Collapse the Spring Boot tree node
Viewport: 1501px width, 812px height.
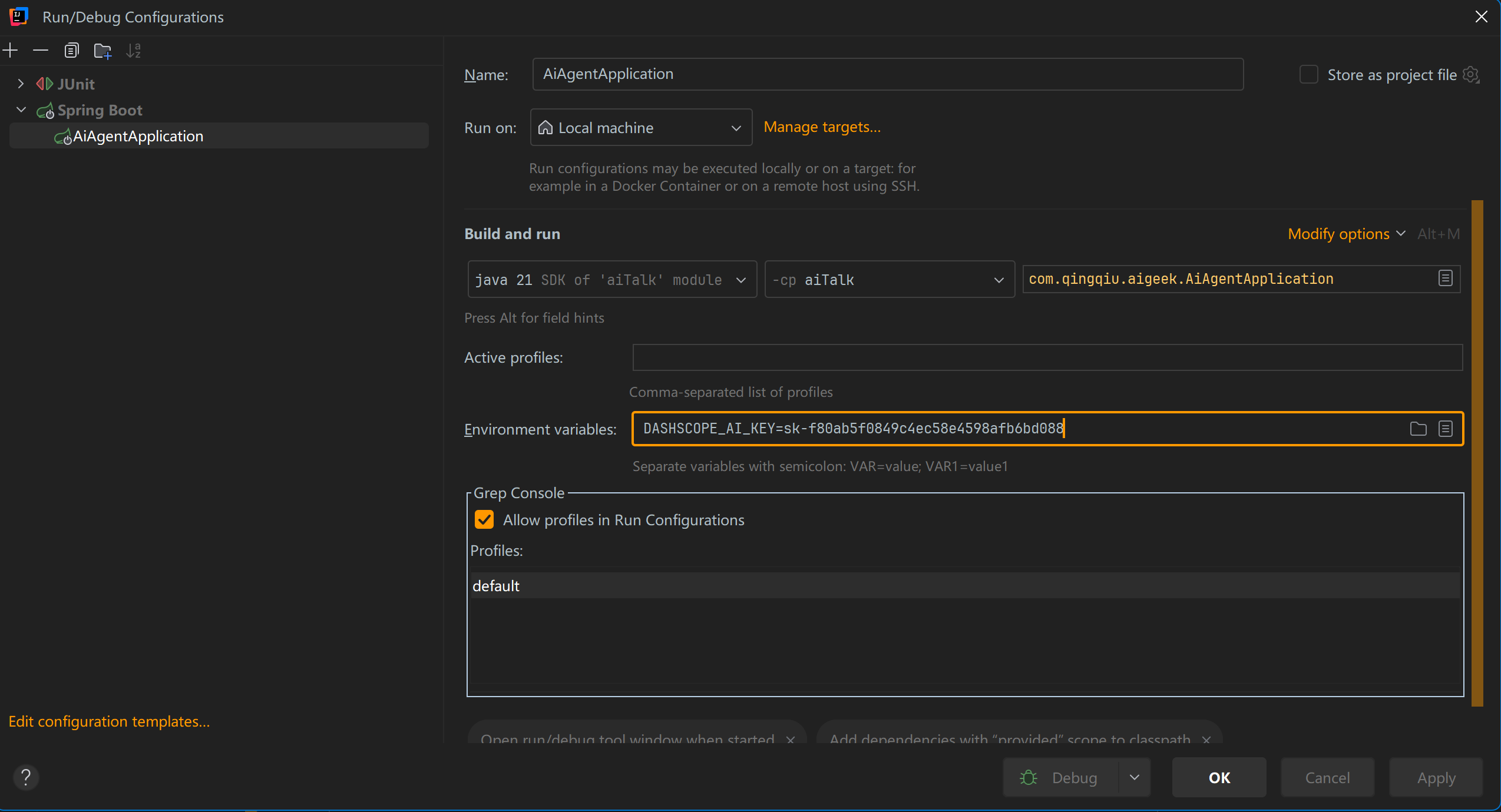click(21, 110)
